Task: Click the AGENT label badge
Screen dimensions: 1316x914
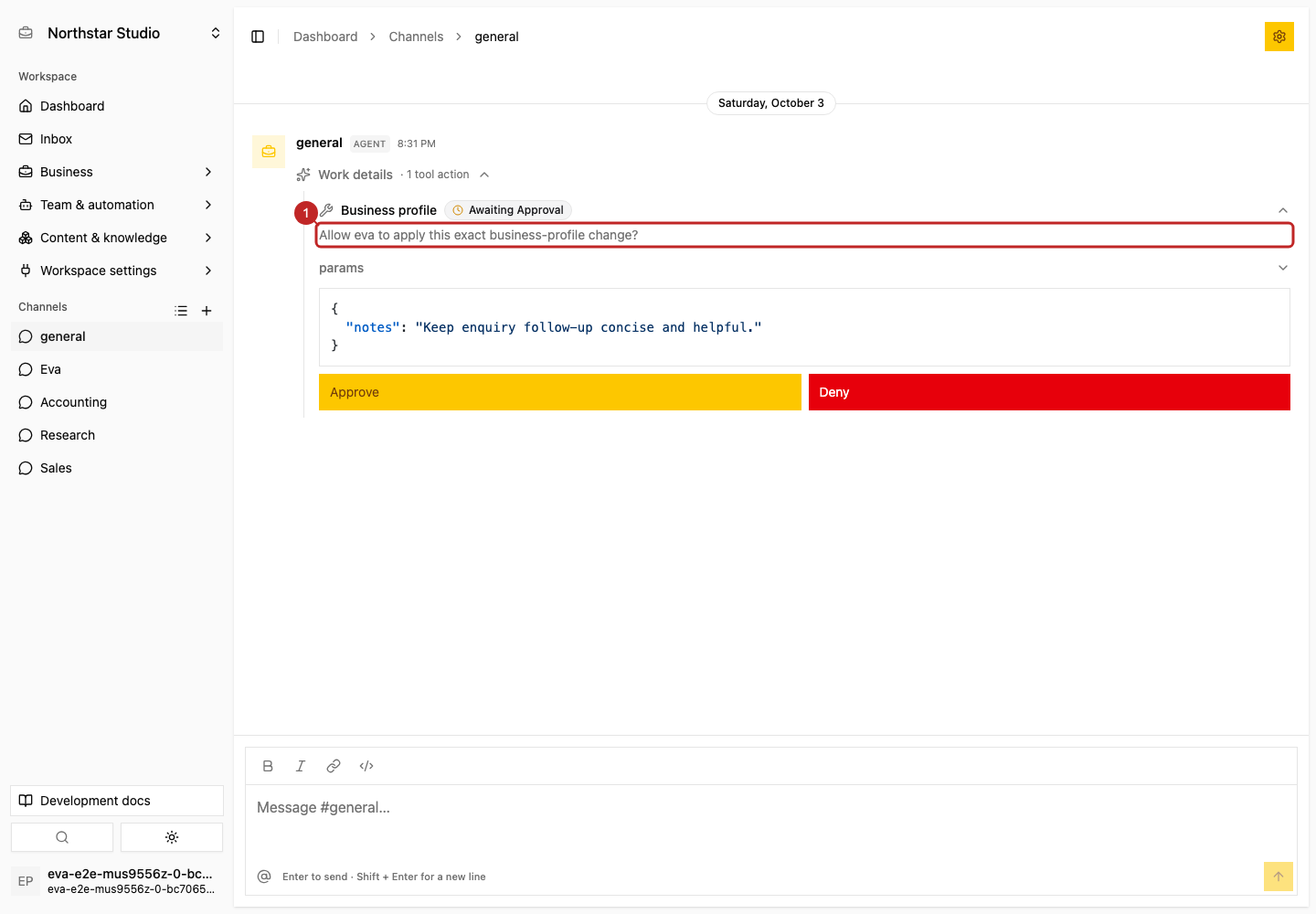Action: [x=369, y=143]
